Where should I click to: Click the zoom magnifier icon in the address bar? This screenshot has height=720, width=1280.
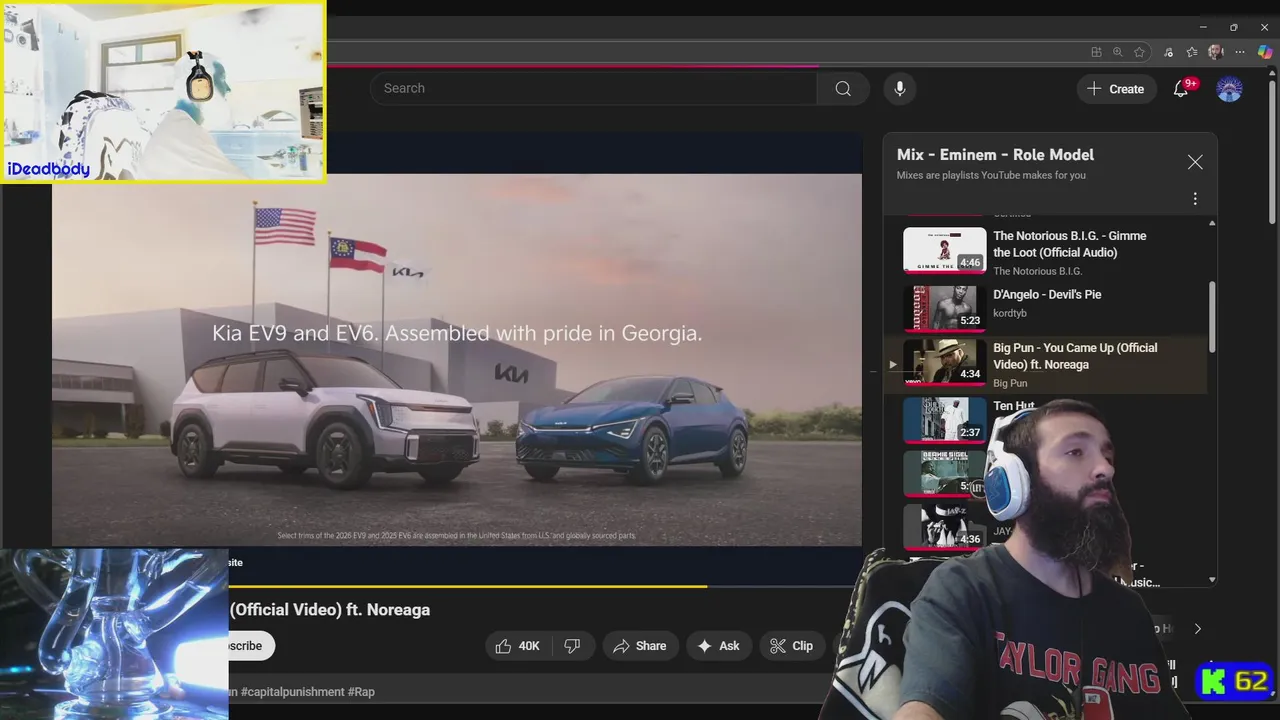click(x=1118, y=52)
